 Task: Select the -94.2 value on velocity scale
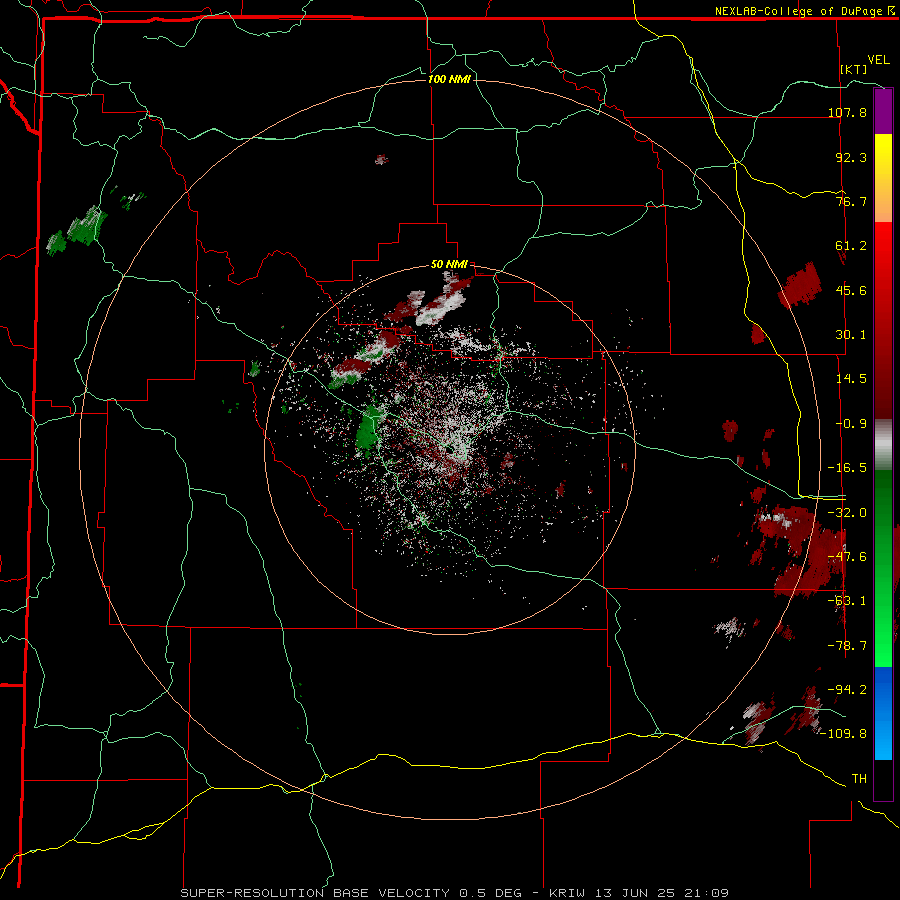pos(847,689)
